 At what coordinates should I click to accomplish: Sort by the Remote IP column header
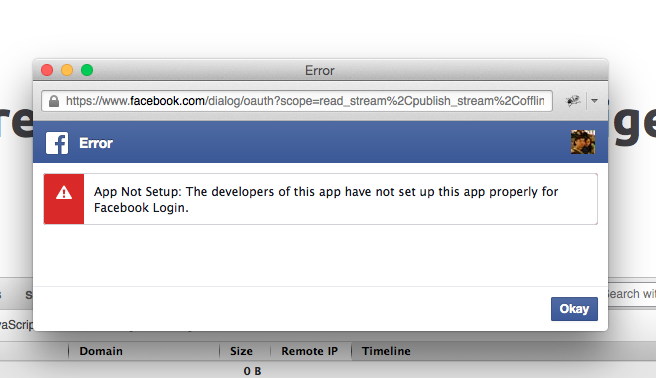(311, 351)
